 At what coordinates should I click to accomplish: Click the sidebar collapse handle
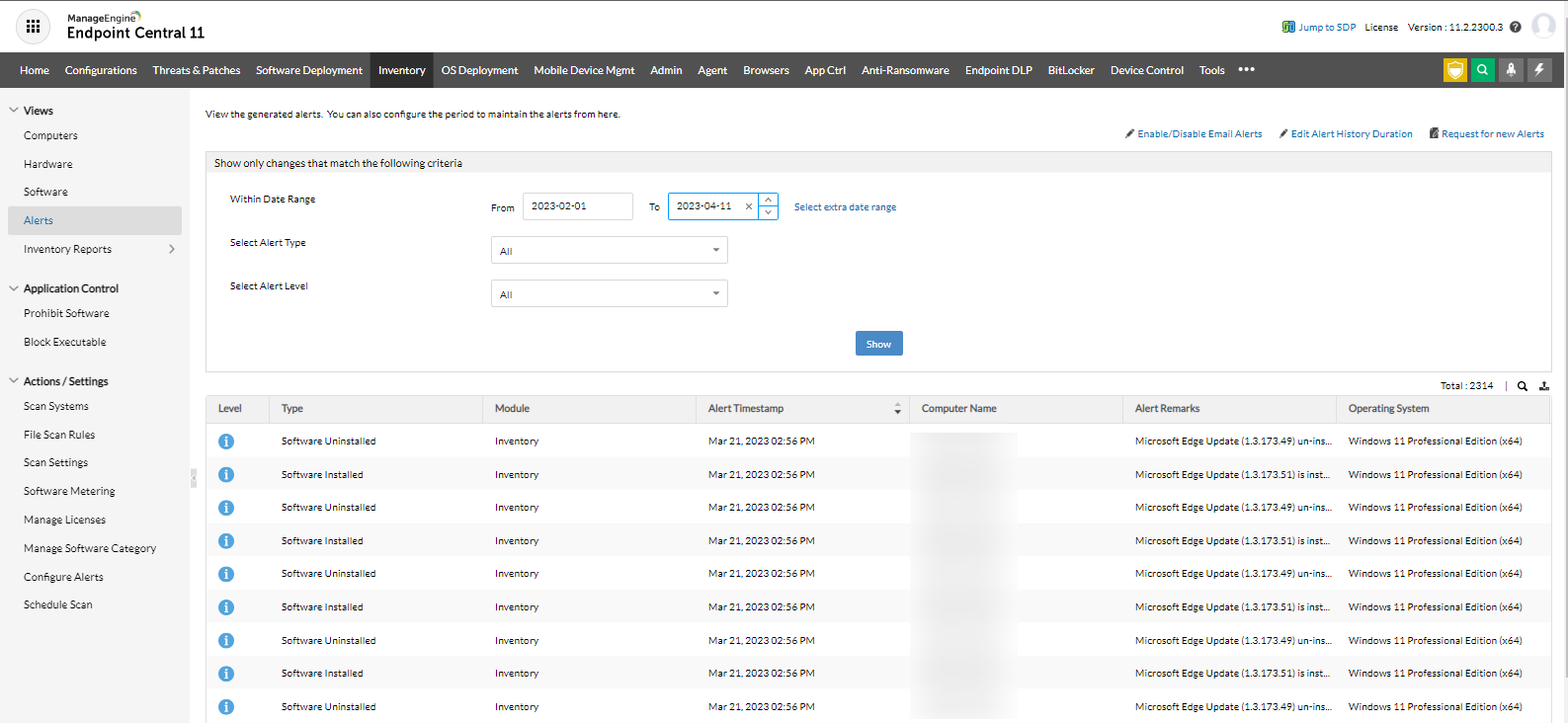tap(194, 478)
